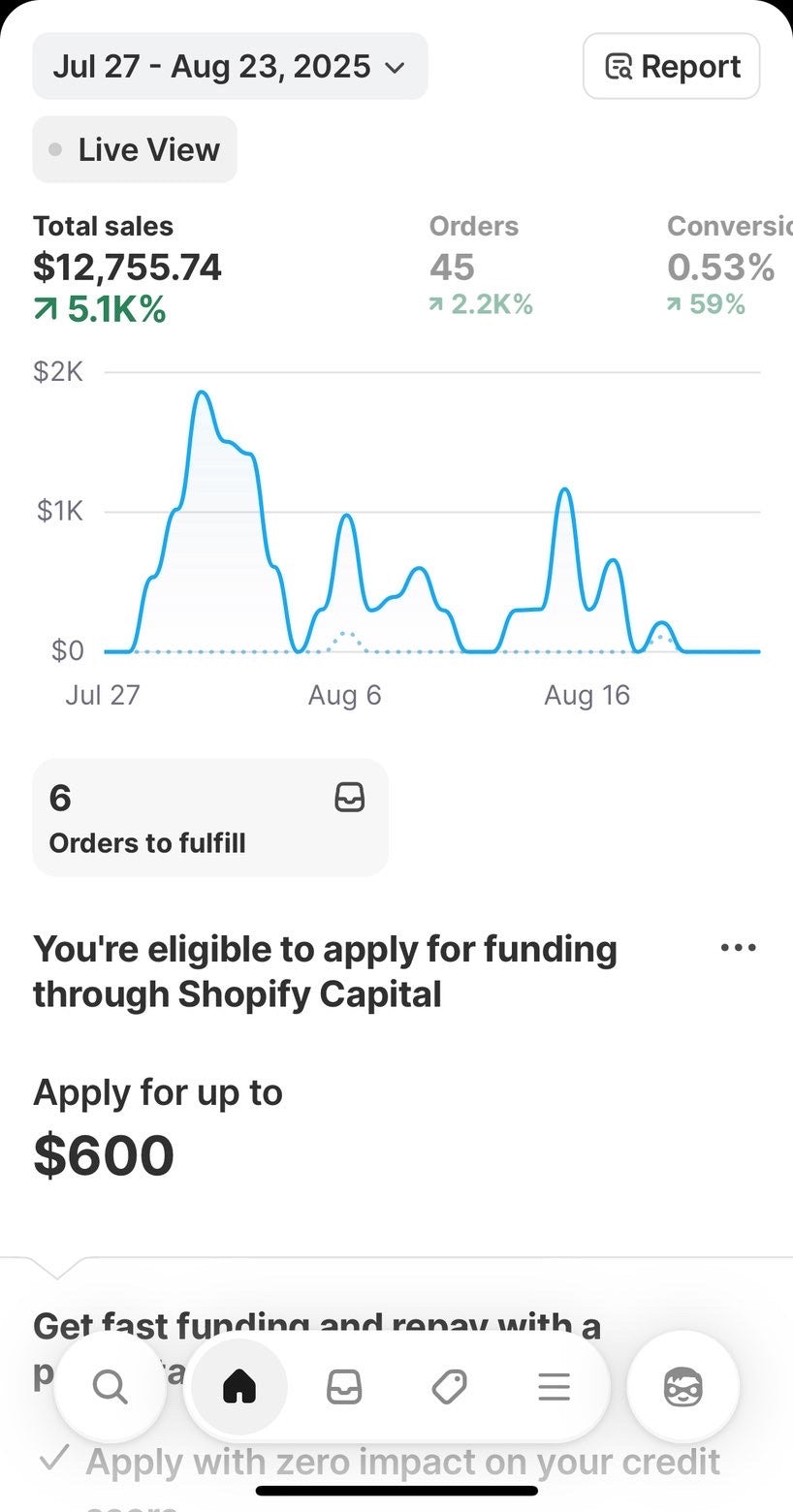Open the Sidekick assistant avatar icon

coord(683,1388)
